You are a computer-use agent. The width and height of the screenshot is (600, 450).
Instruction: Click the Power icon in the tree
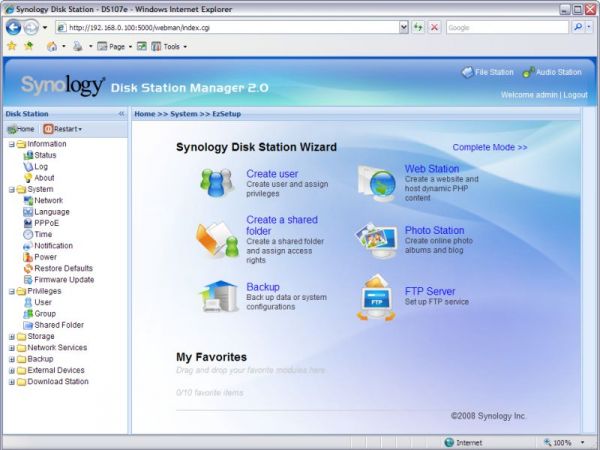tap(28, 257)
